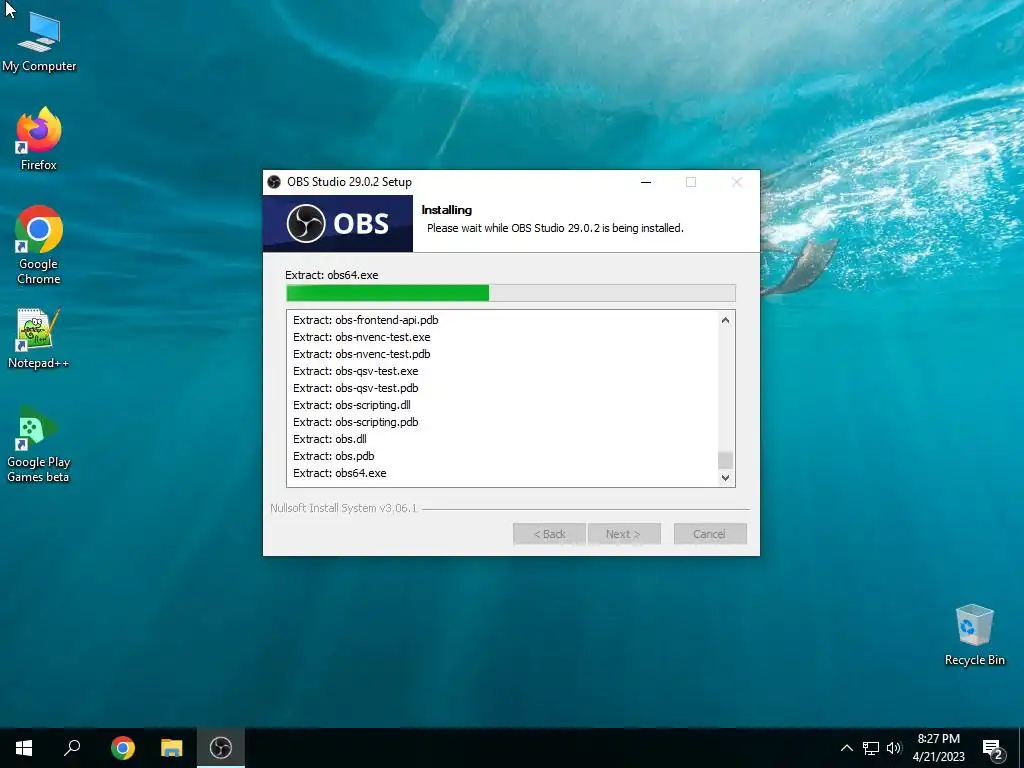
Task: Click the OBS logo banner in installer
Action: click(x=338, y=223)
